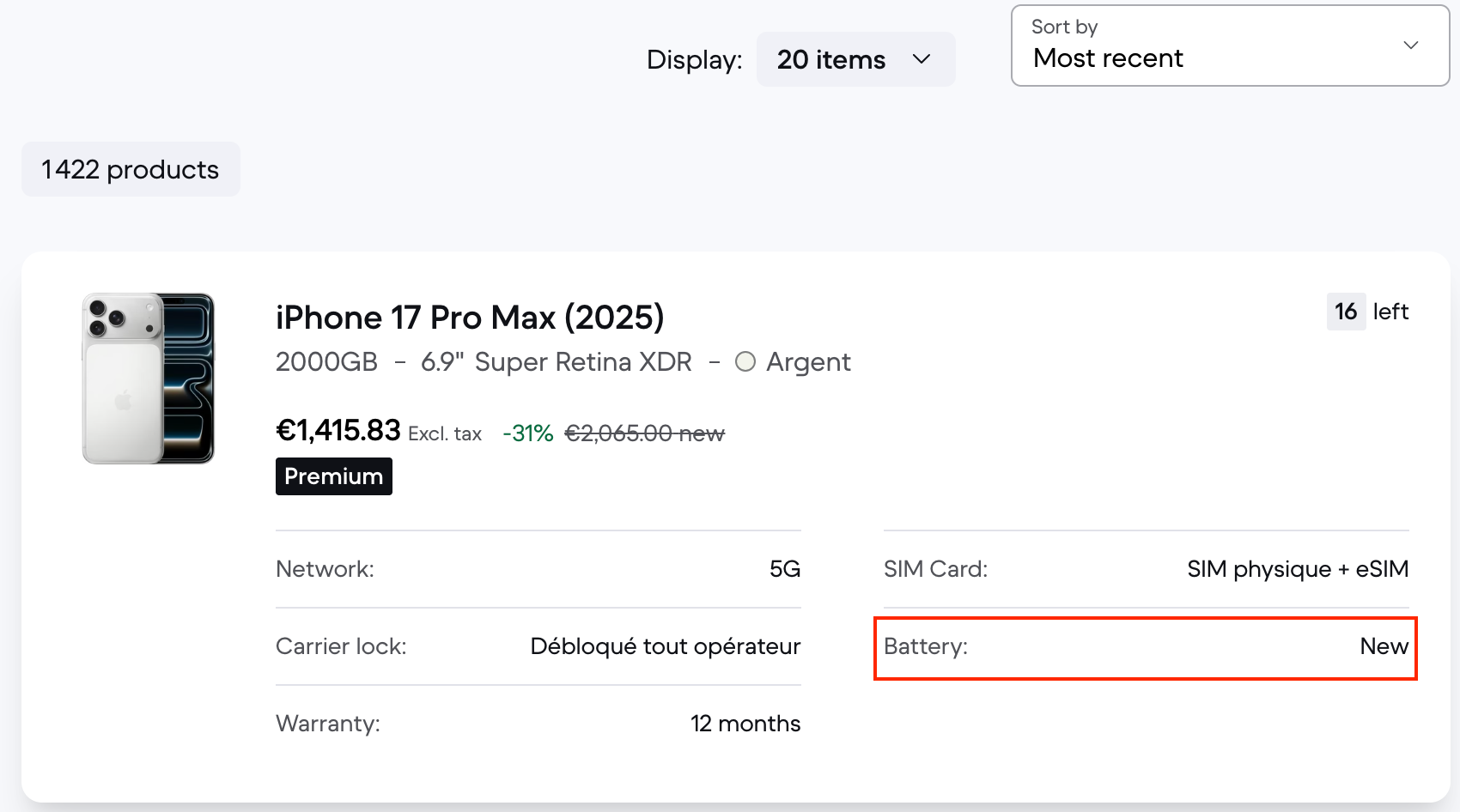Click the 2000GB storage specification text
This screenshot has height=812, width=1460.
click(326, 361)
